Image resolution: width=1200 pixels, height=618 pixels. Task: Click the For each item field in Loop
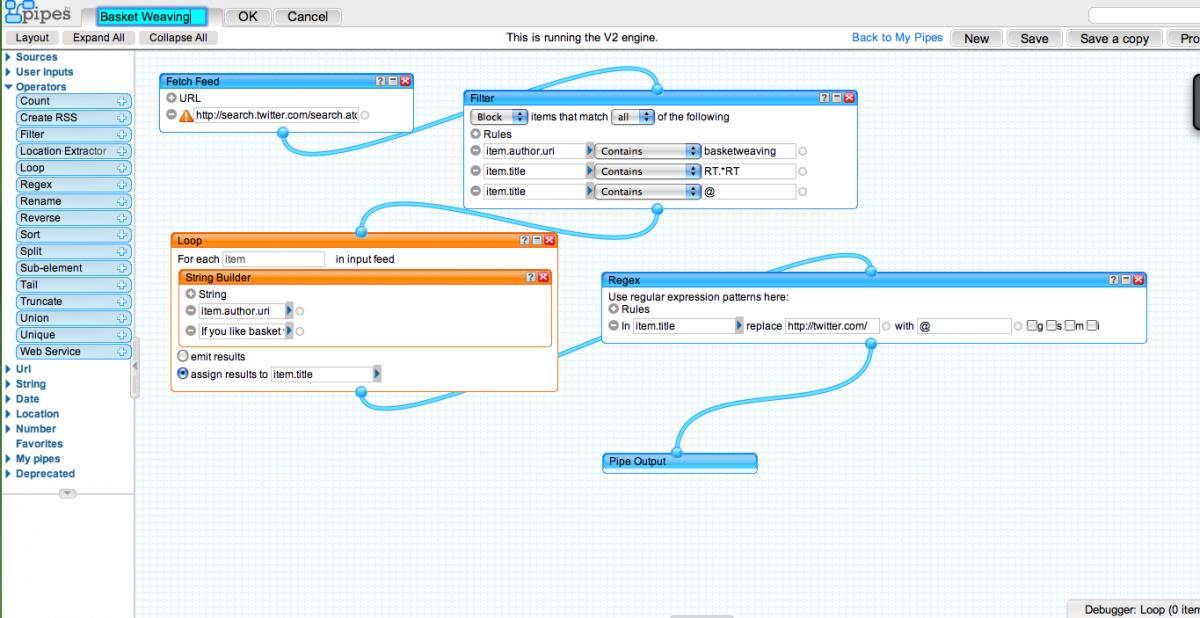tap(275, 259)
